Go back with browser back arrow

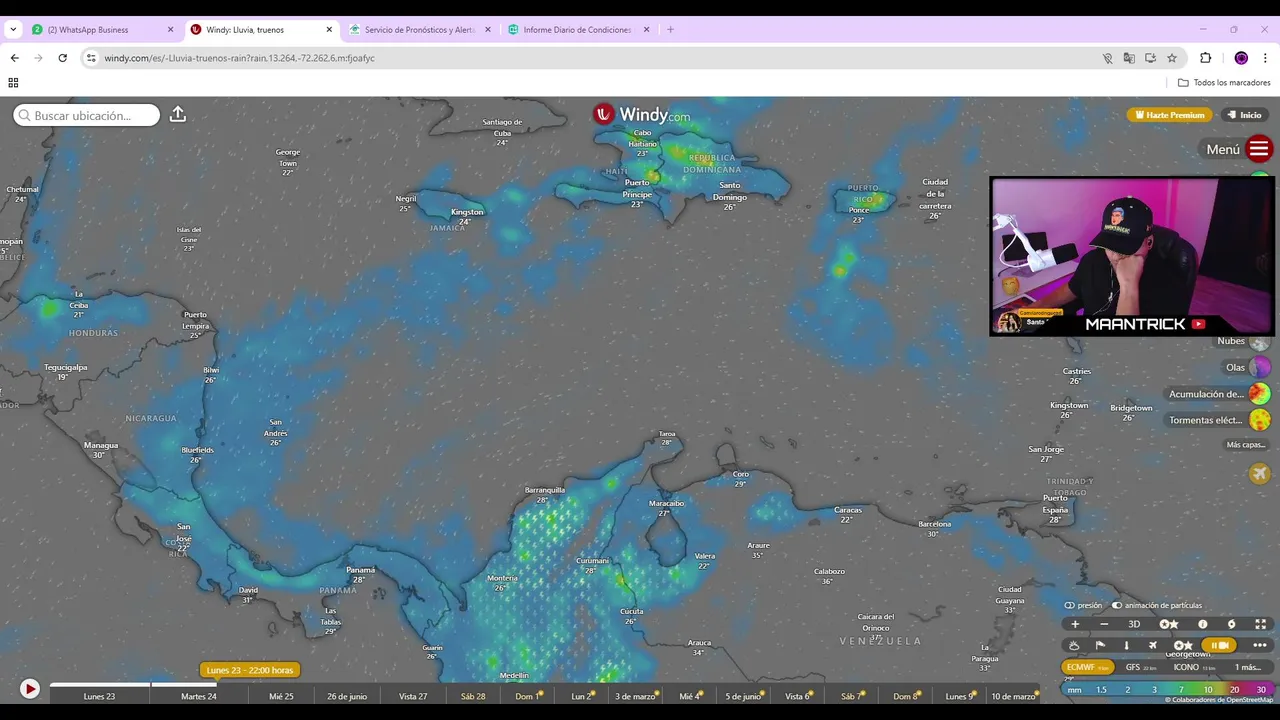click(x=14, y=58)
